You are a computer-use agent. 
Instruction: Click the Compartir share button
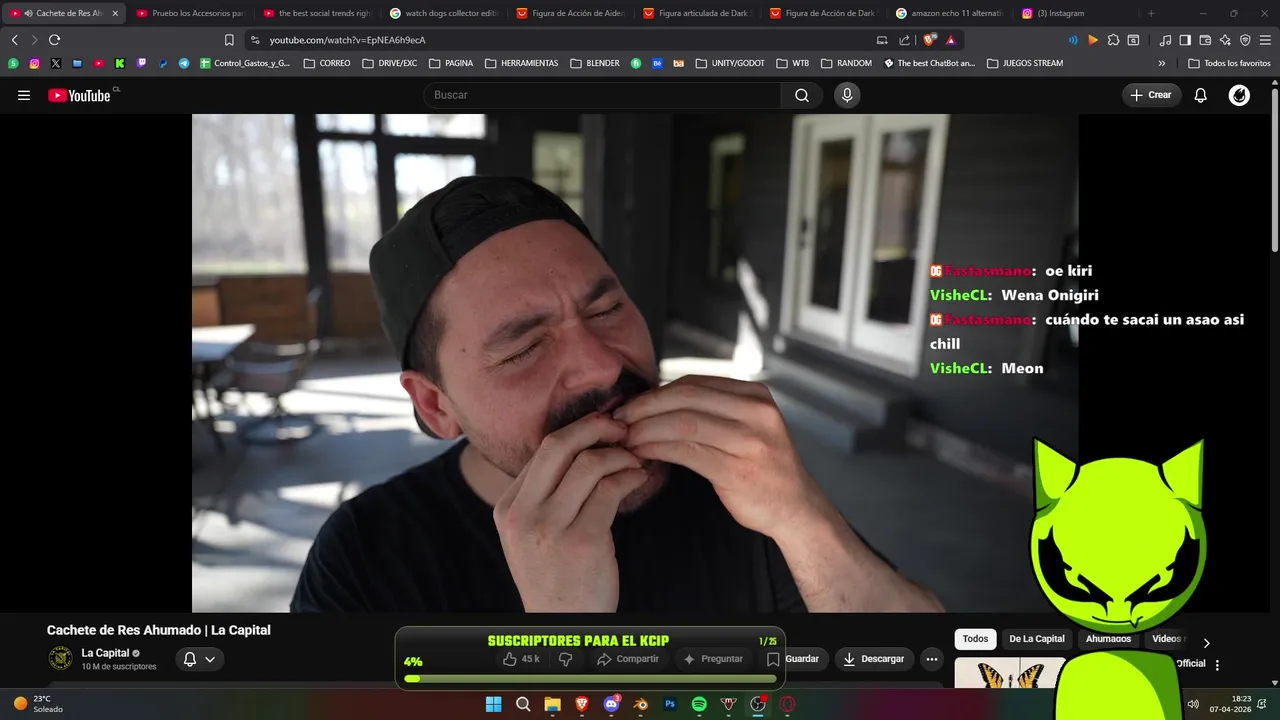(x=628, y=659)
